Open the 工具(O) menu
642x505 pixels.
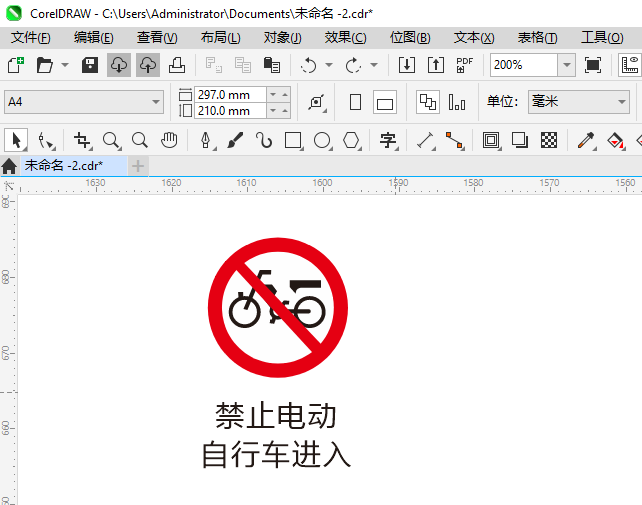602,38
